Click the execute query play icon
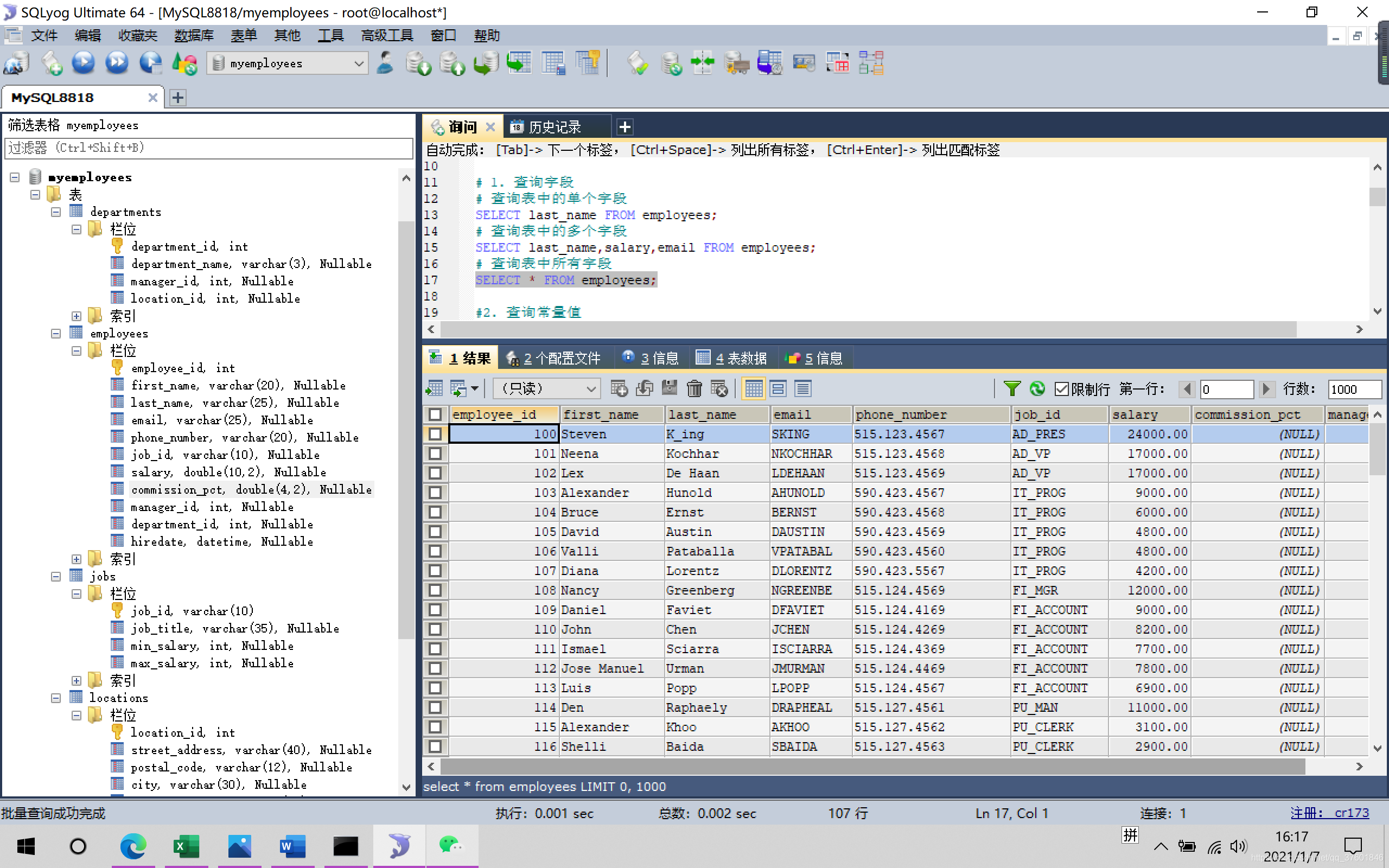Screen dimensions: 1389x868 pos(83,63)
